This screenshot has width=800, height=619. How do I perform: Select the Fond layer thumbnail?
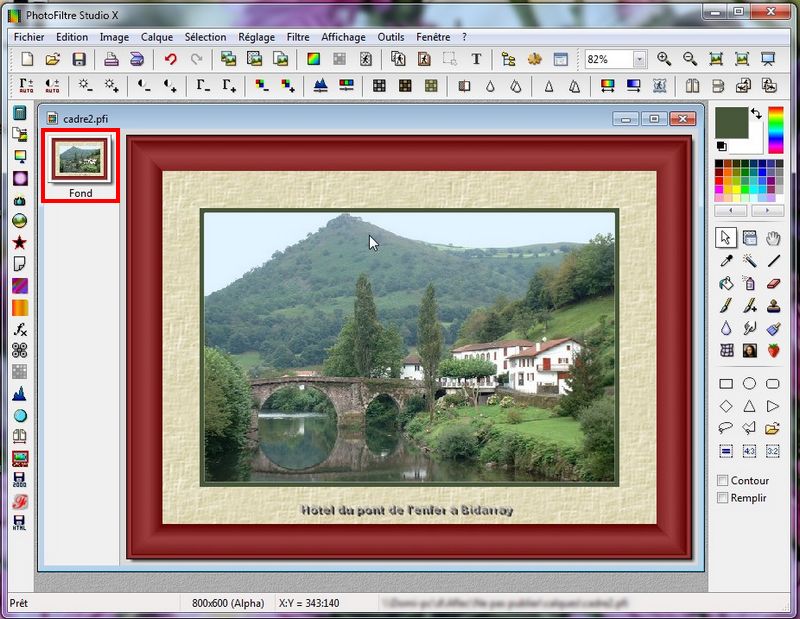point(80,165)
